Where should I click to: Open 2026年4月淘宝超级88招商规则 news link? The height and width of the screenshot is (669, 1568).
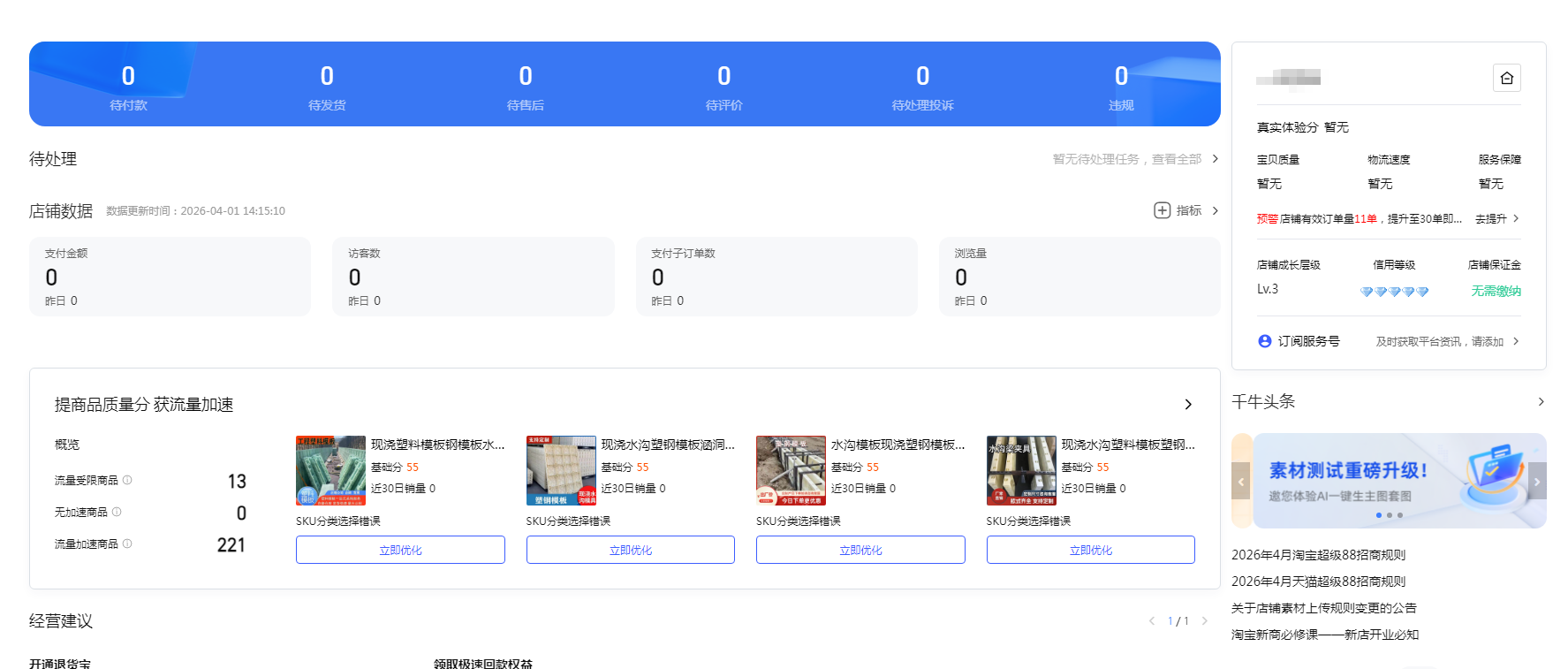coord(1318,555)
